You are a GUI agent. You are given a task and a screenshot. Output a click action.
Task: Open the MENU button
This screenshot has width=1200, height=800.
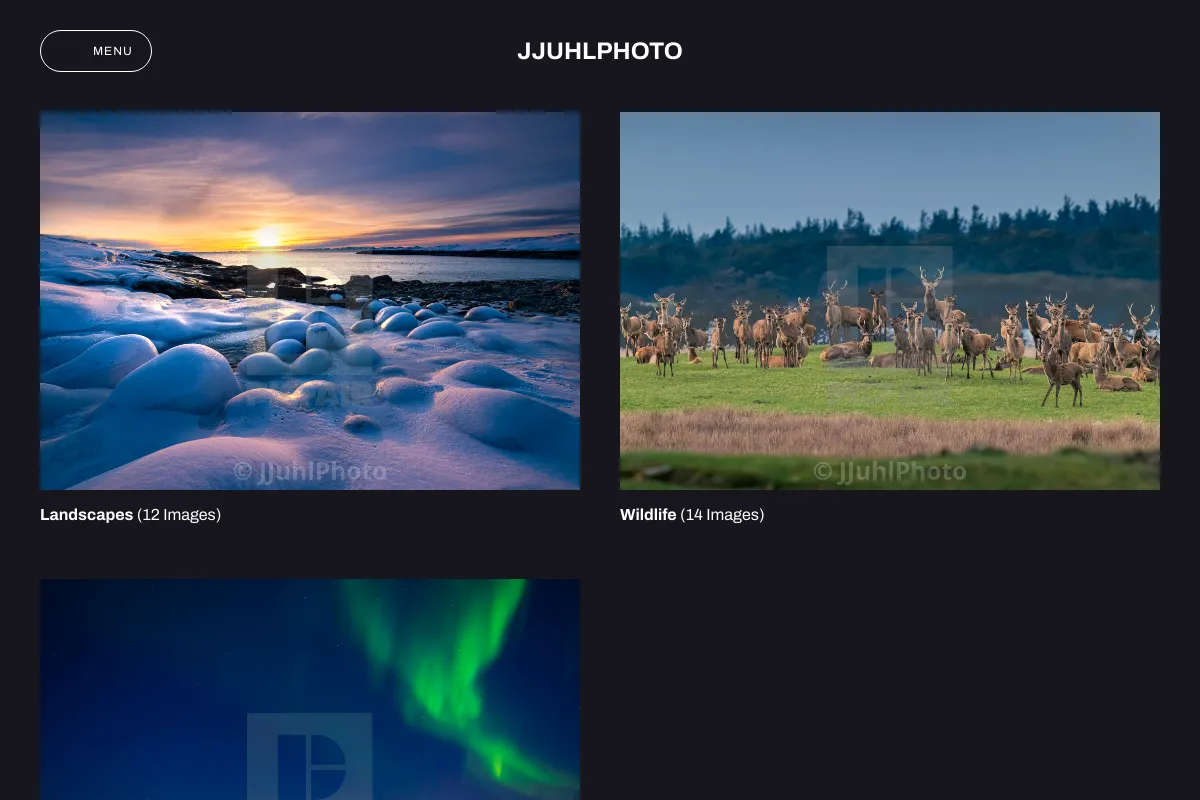coord(96,51)
